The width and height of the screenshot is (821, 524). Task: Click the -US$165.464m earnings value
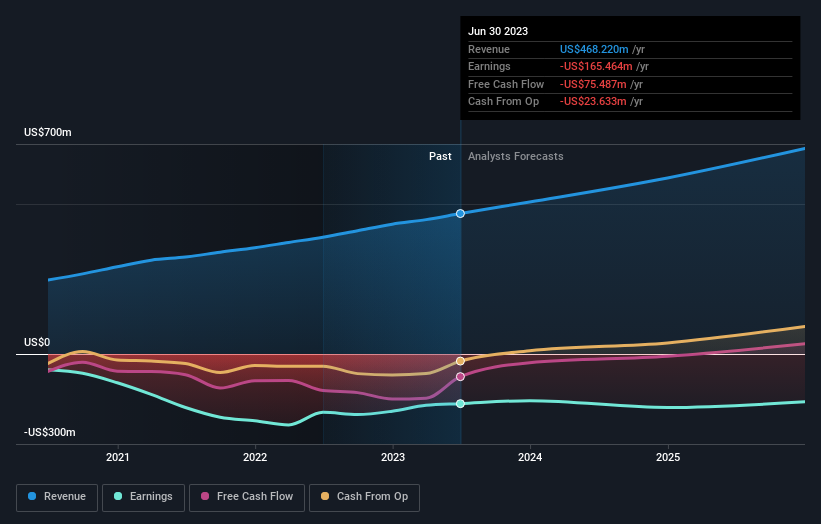[x=596, y=66]
